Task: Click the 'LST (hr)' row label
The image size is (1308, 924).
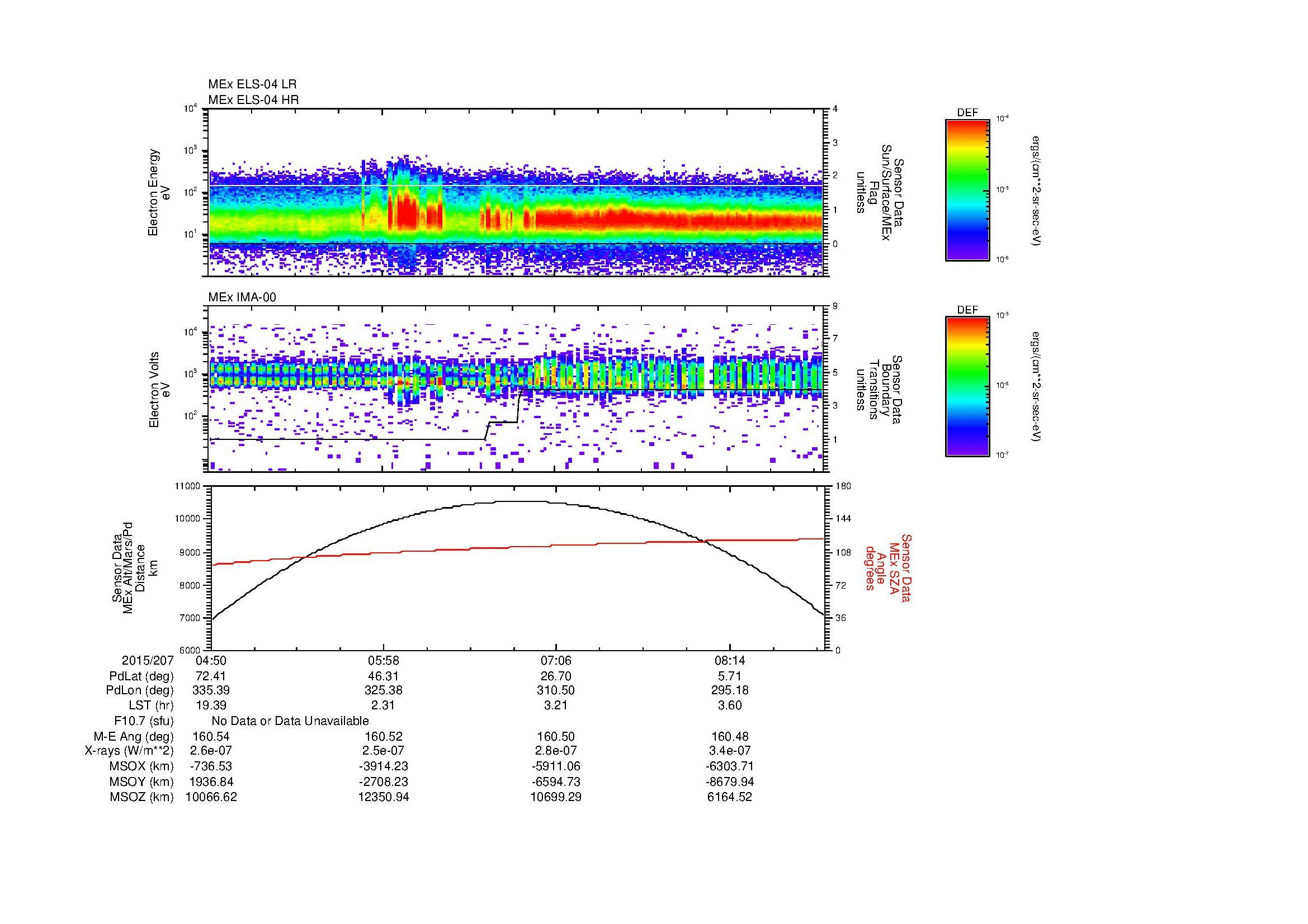Action: pyautogui.click(x=151, y=706)
